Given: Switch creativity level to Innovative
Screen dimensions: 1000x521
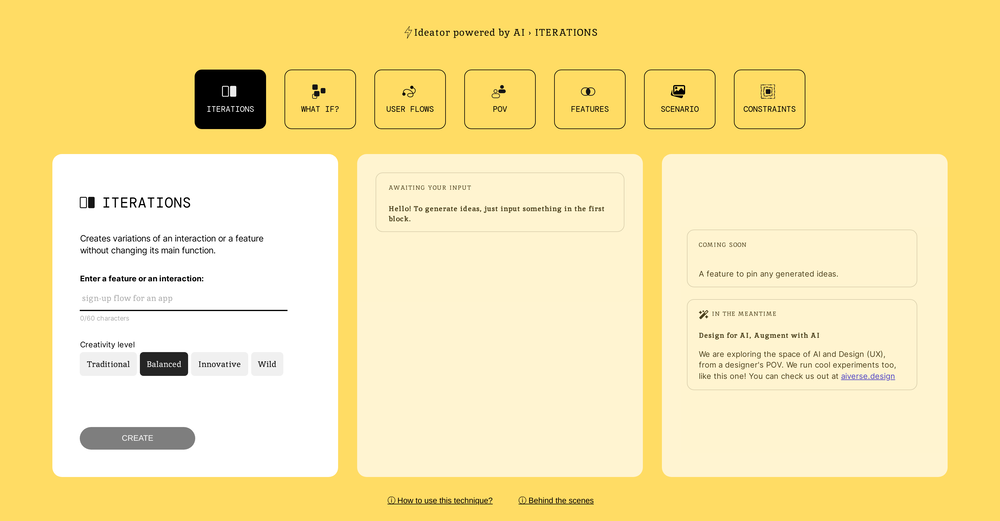Looking at the screenshot, I should coord(219,364).
